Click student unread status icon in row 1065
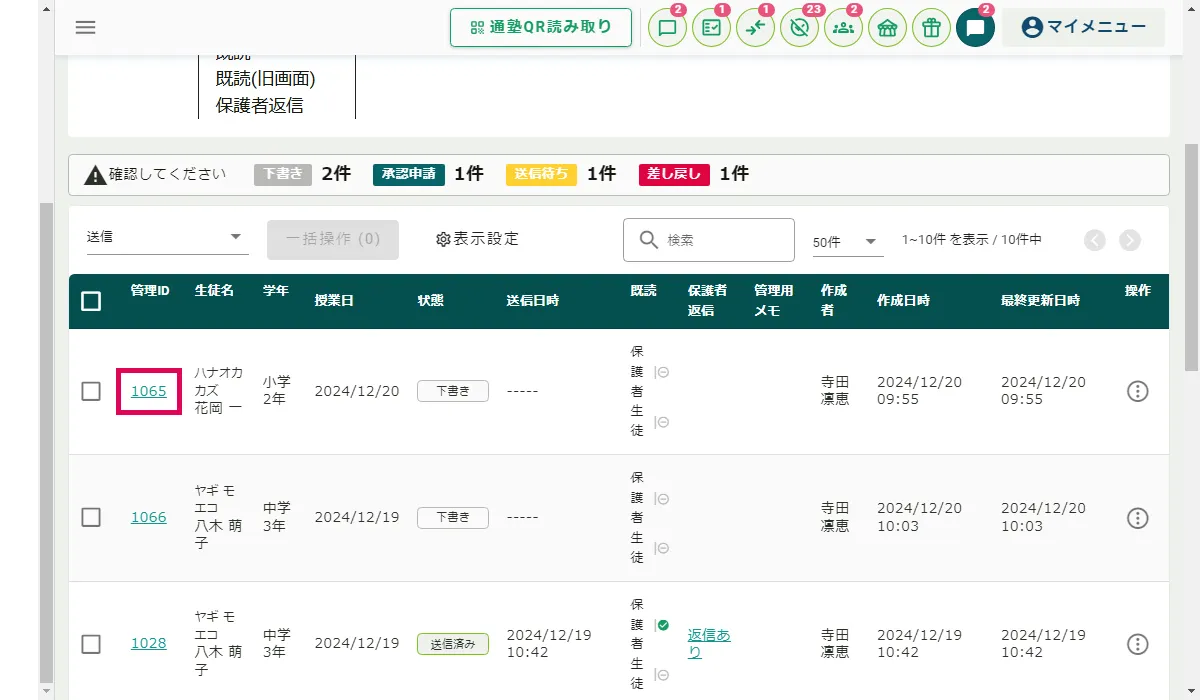 663,422
